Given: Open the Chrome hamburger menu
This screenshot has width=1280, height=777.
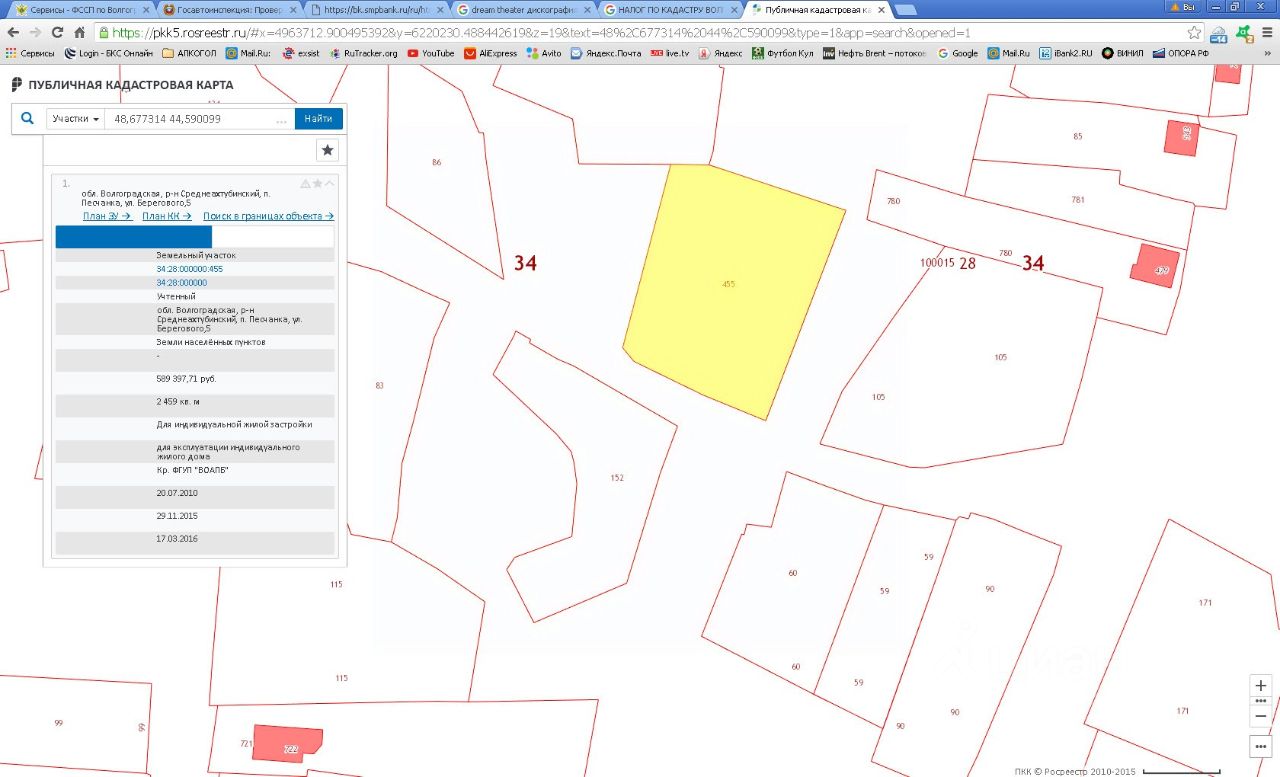Looking at the screenshot, I should pyautogui.click(x=1267, y=32).
